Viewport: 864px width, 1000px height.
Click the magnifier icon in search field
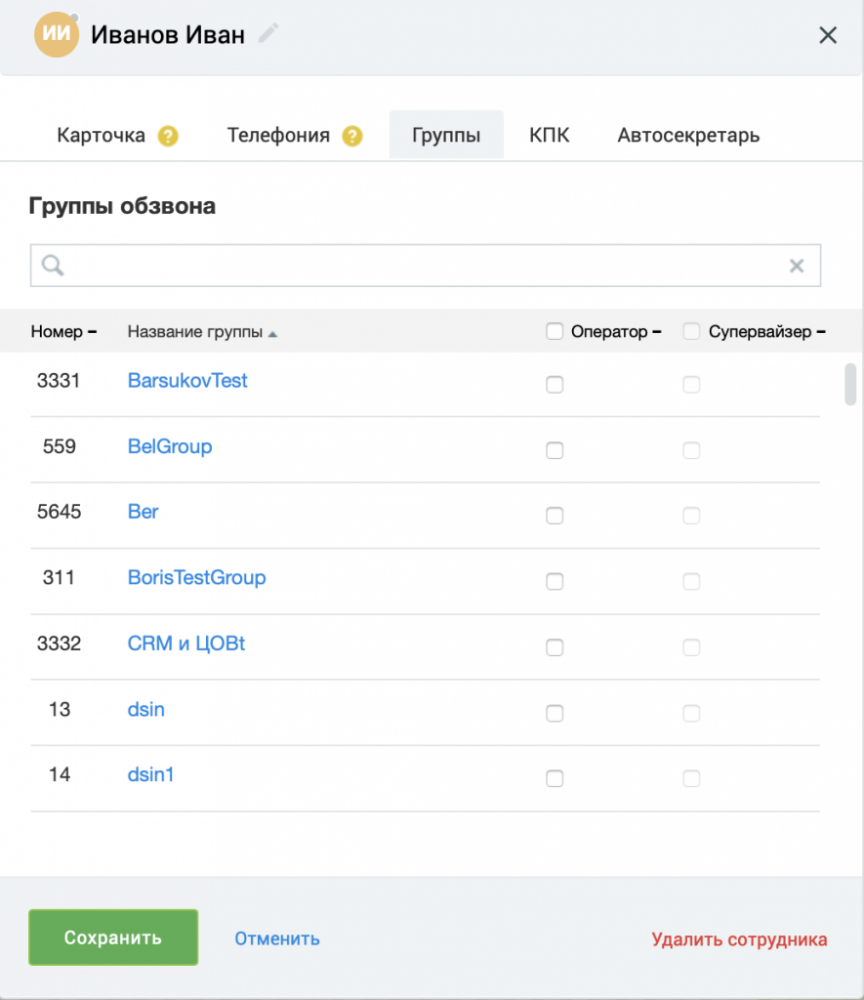click(x=53, y=265)
